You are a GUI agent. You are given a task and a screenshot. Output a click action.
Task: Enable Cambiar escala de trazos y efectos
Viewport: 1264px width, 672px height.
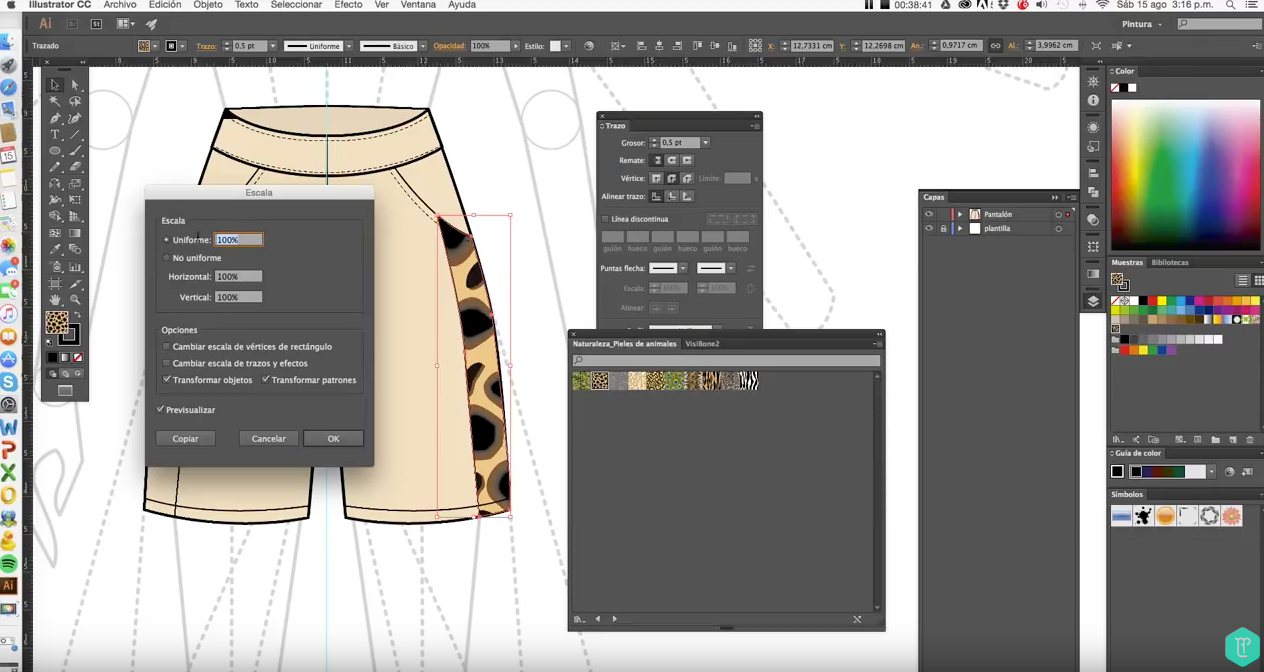[x=166, y=363]
